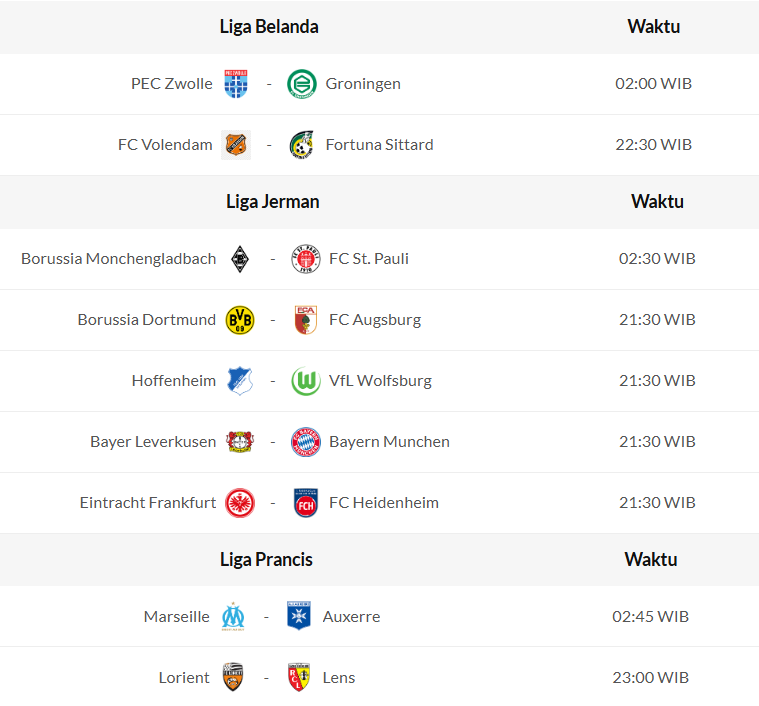Click the 23:00 WIB Lorient match time
The image size is (759, 706).
click(651, 678)
